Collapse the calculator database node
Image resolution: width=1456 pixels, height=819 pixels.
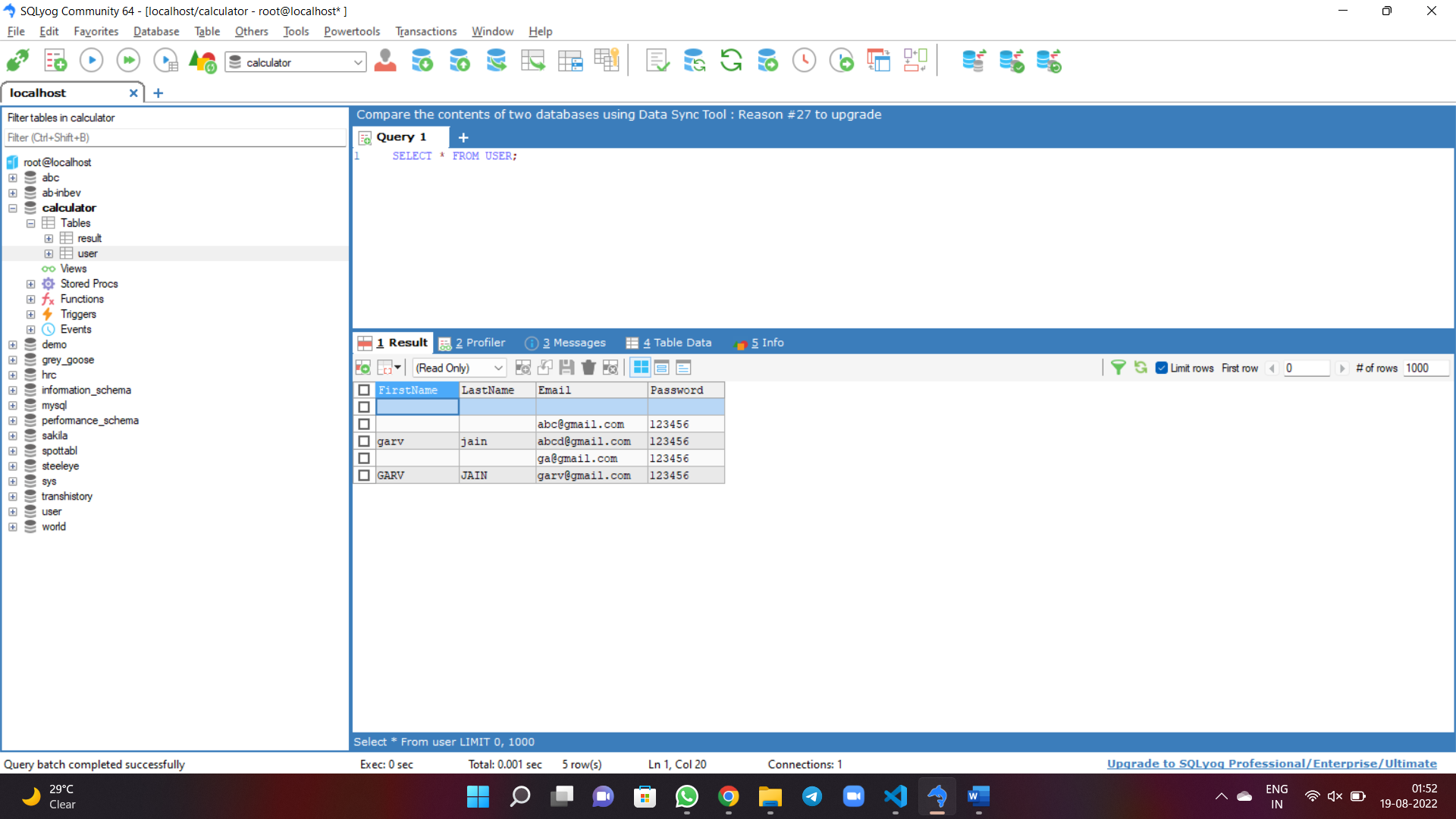[13, 208]
